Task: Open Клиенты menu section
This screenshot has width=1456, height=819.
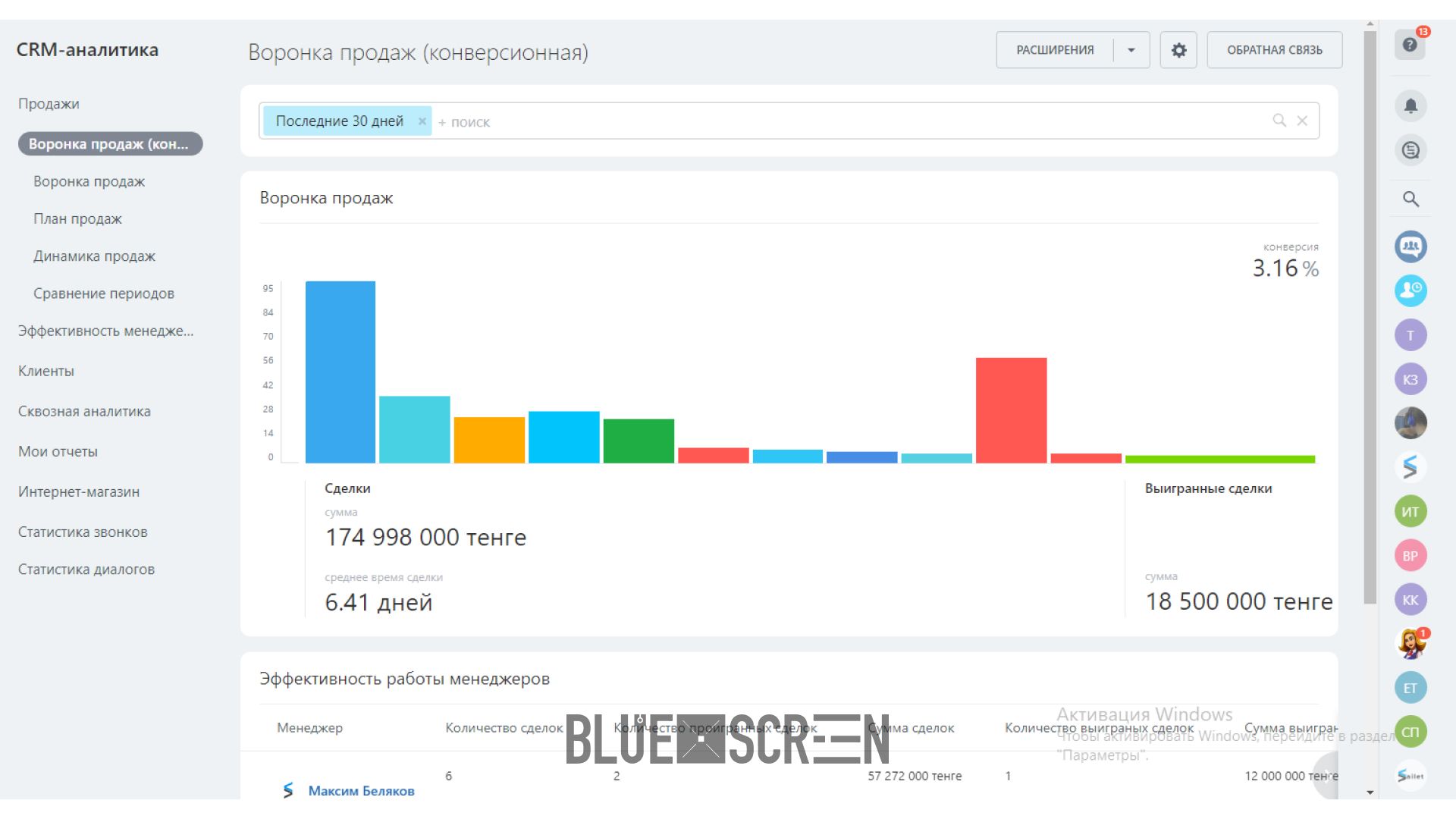Action: [x=46, y=371]
